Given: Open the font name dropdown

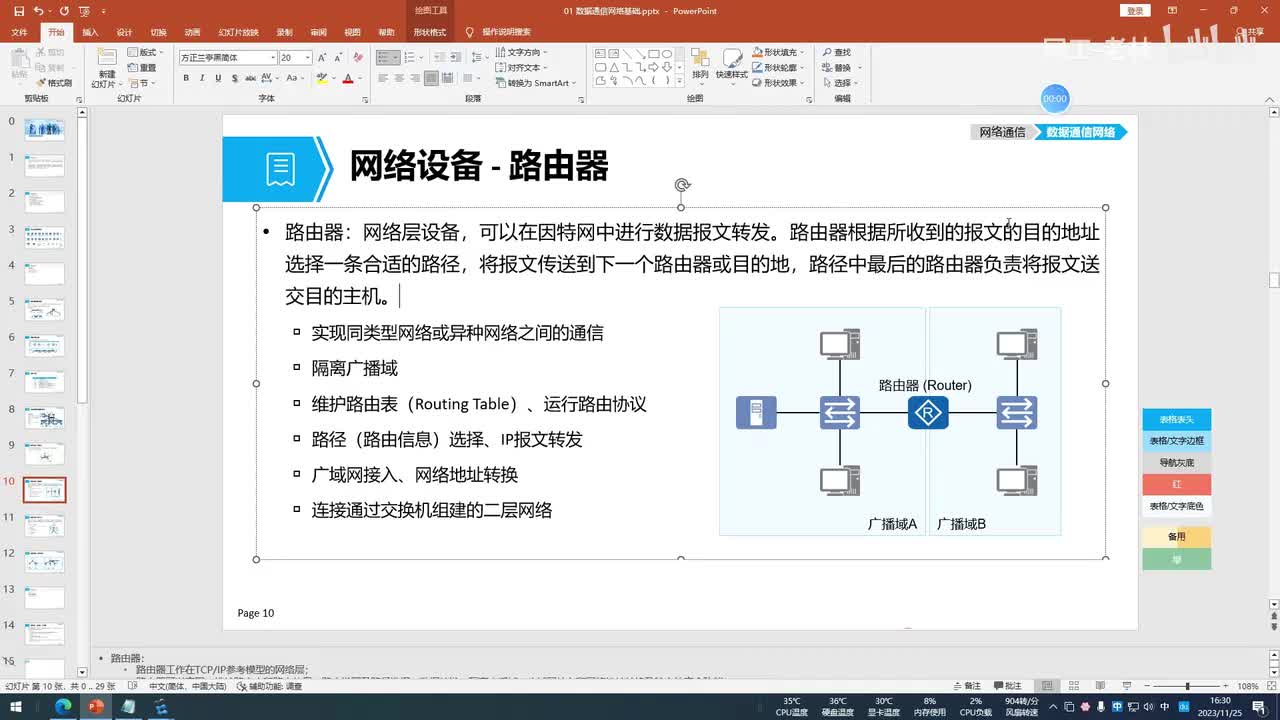Looking at the screenshot, I should pyautogui.click(x=273, y=58).
